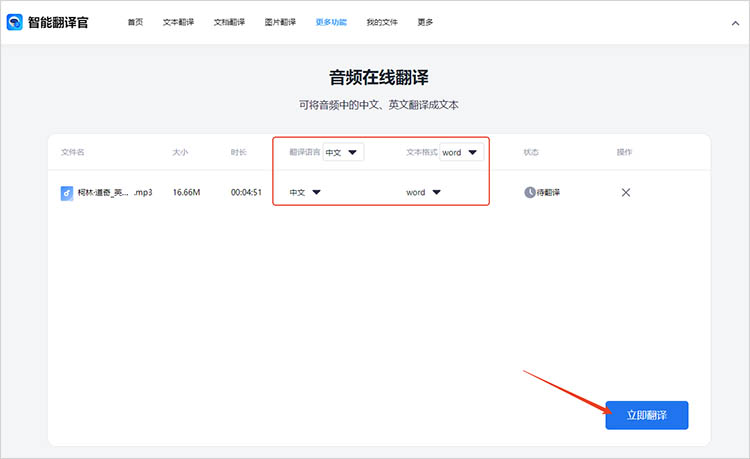Screen dimensions: 750x459
Task: Click the 立即翻译 button
Action: 647,415
